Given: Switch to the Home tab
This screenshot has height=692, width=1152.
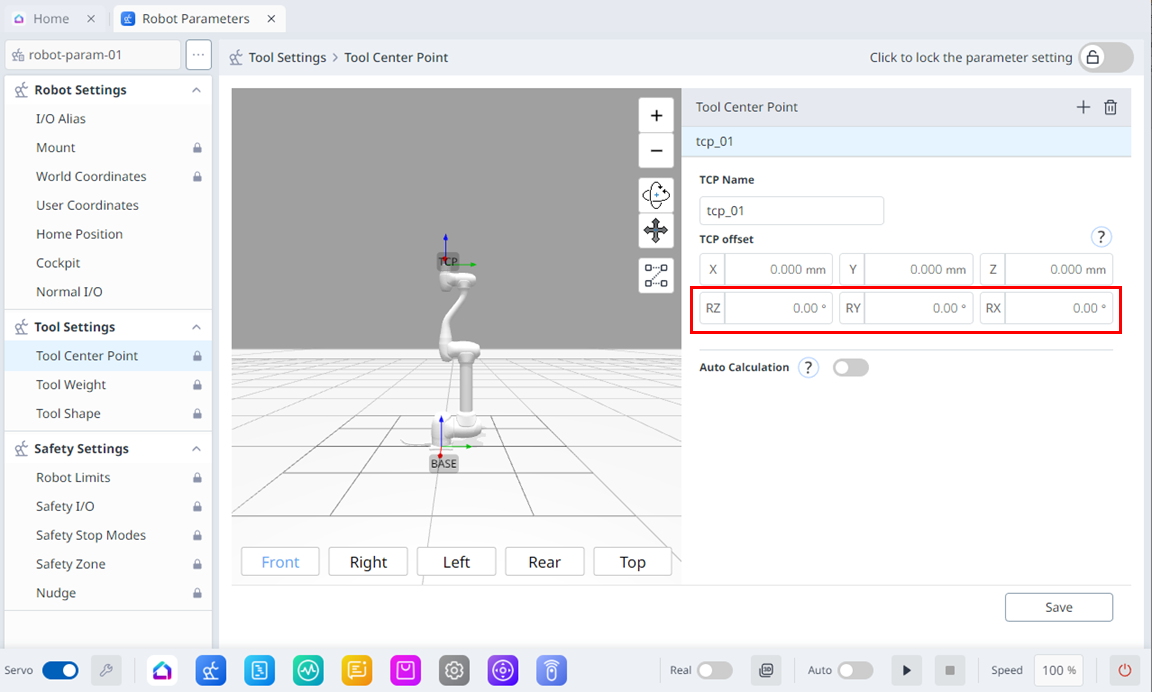Looking at the screenshot, I should click(x=50, y=19).
